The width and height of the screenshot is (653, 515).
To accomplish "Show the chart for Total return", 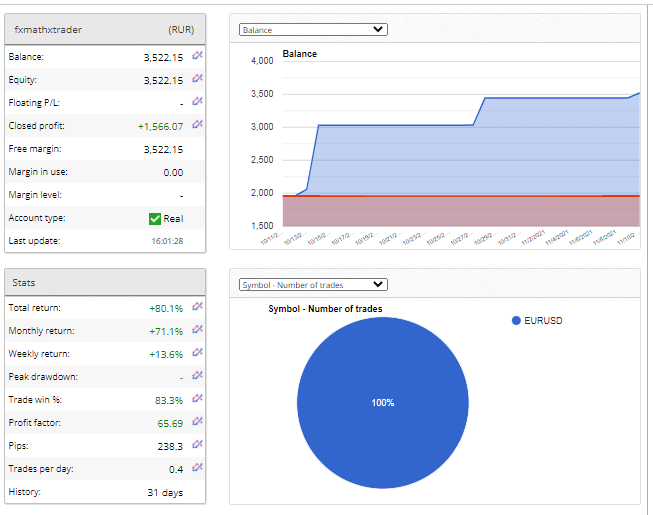I will [x=197, y=307].
